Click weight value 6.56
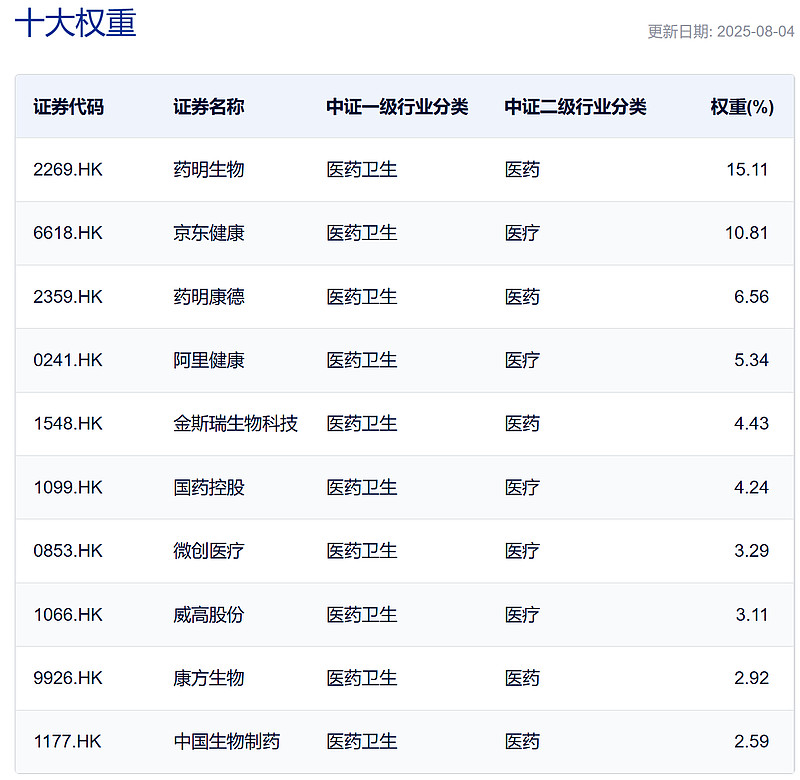Screen dimensions: 800x780 coord(751,297)
